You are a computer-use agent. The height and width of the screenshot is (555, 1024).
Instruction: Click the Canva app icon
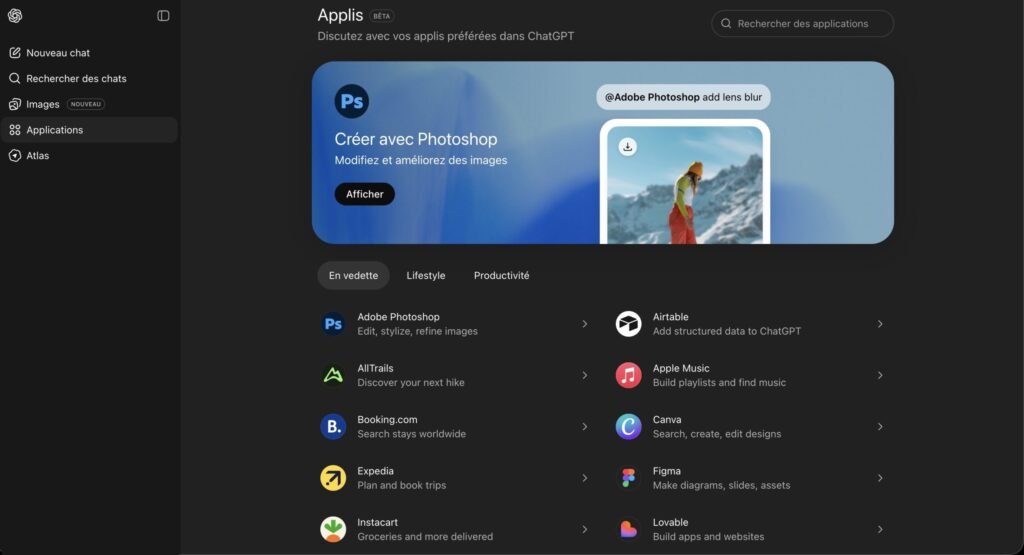click(x=628, y=427)
